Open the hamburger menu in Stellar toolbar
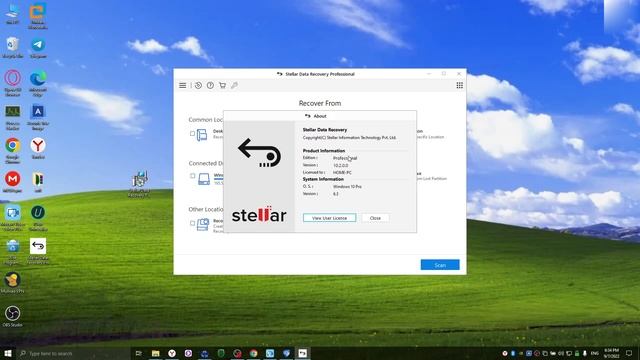This screenshot has height=360, width=640. tap(182, 85)
